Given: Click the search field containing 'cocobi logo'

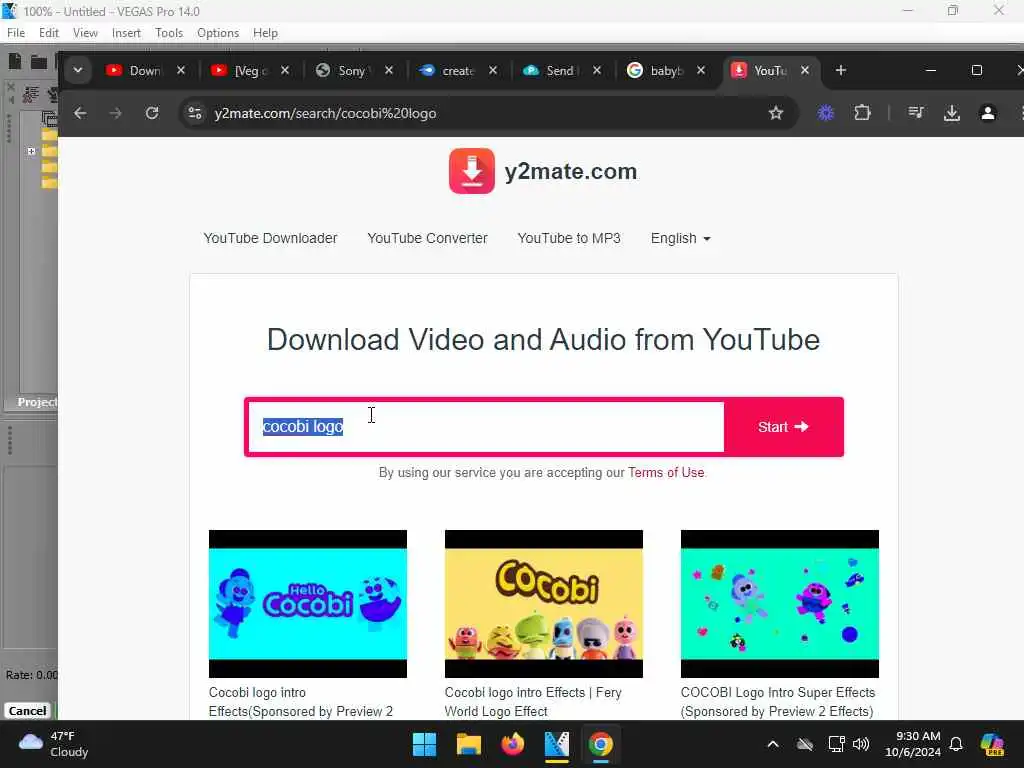Looking at the screenshot, I should (486, 426).
